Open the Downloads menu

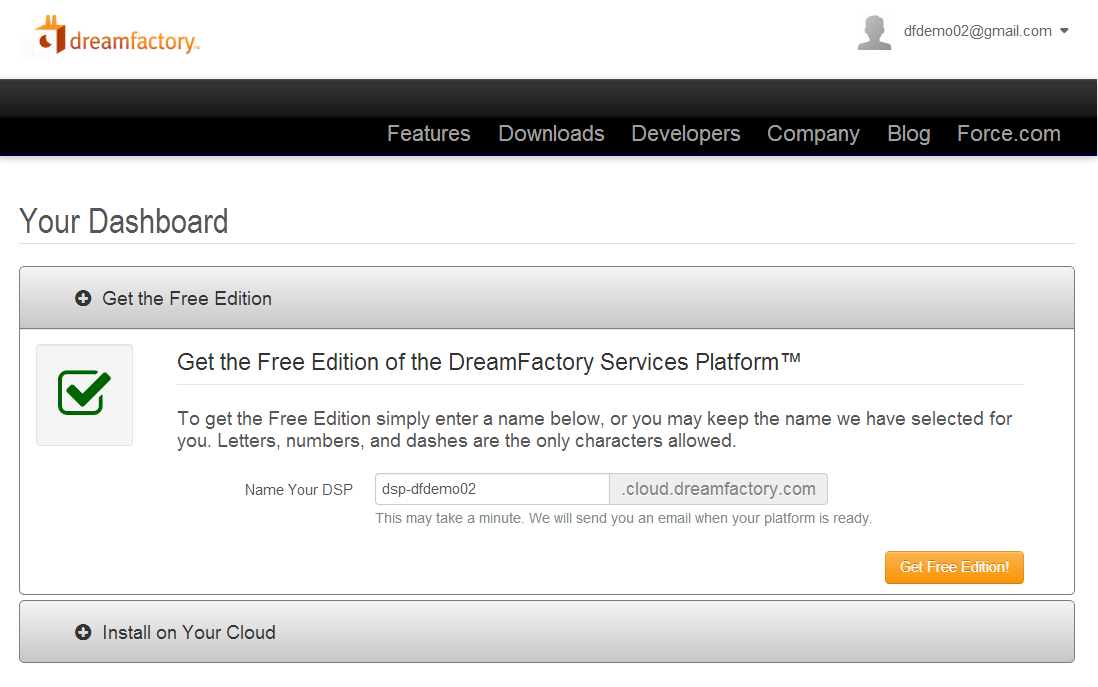click(x=551, y=133)
